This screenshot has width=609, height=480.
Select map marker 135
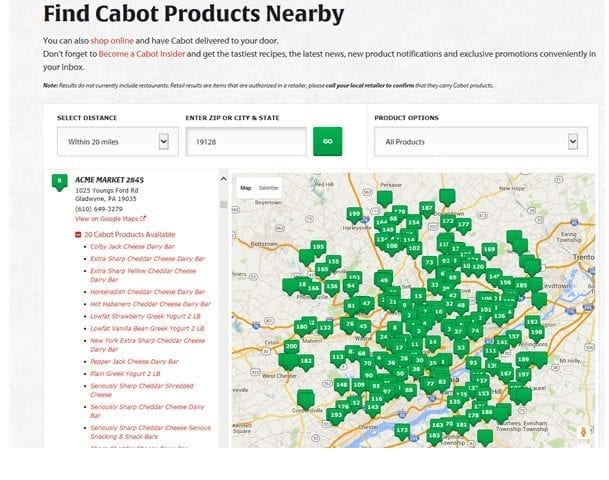454,403
